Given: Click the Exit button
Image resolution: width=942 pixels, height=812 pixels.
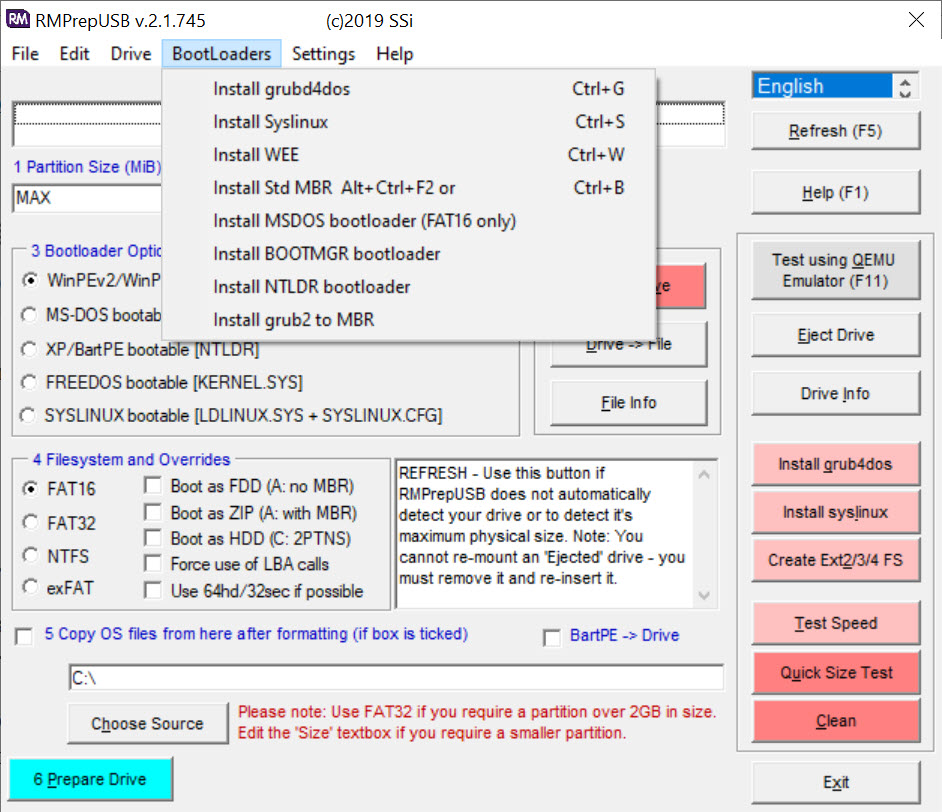Looking at the screenshot, I should [835, 782].
